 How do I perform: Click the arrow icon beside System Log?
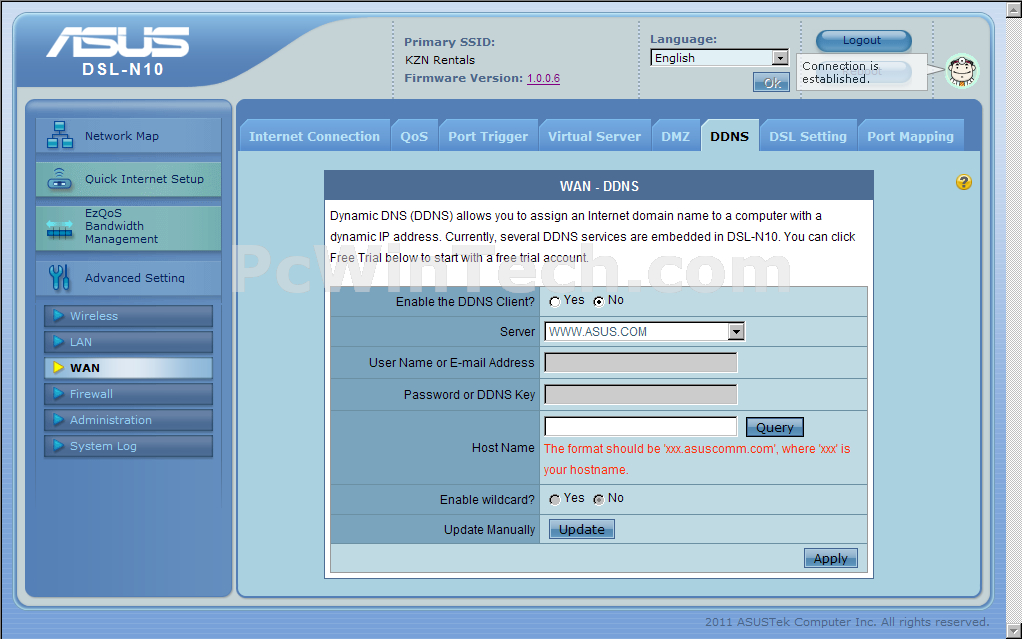pyautogui.click(x=58, y=446)
